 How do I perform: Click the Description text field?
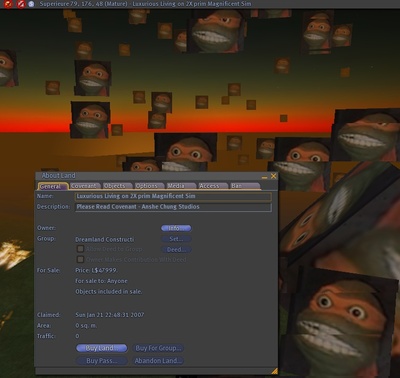click(x=173, y=207)
